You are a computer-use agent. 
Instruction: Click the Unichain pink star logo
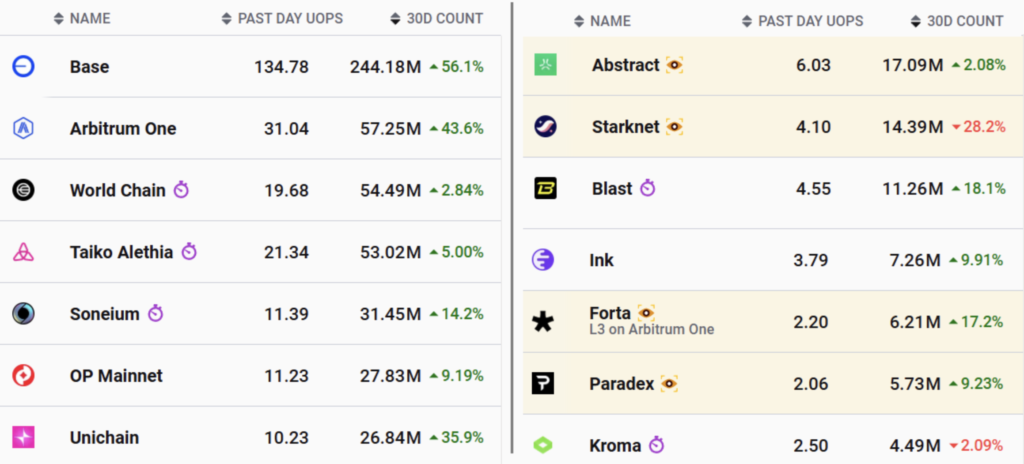(x=24, y=437)
